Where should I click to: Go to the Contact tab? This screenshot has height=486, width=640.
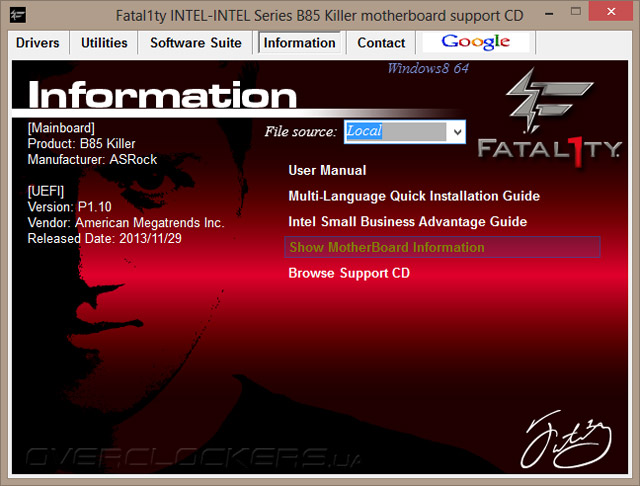[381, 43]
